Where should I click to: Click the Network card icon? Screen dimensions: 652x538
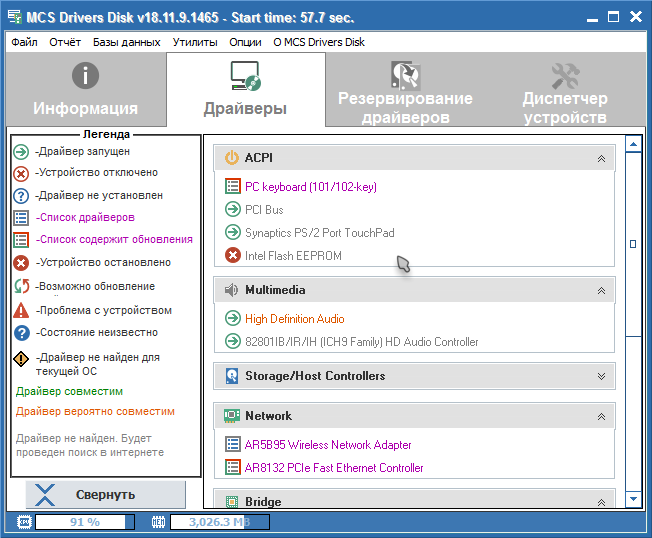232,416
